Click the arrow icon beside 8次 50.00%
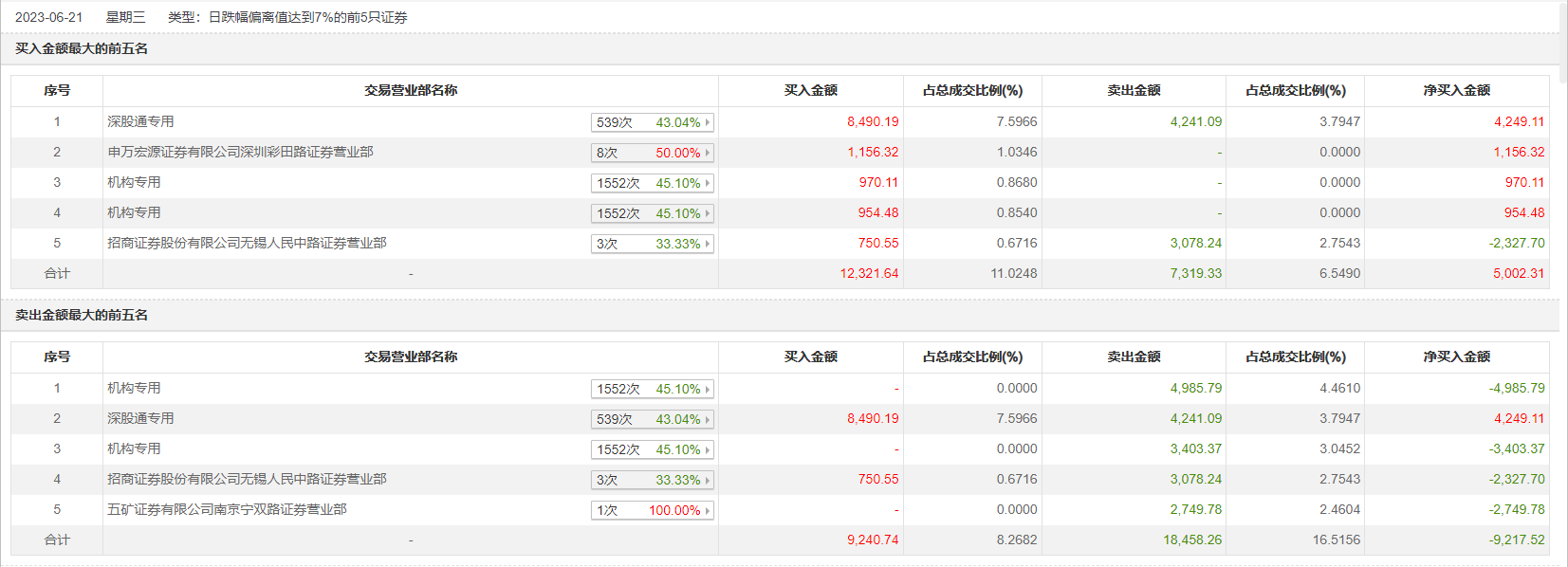Viewport: 1568px width, 567px height. (x=708, y=153)
